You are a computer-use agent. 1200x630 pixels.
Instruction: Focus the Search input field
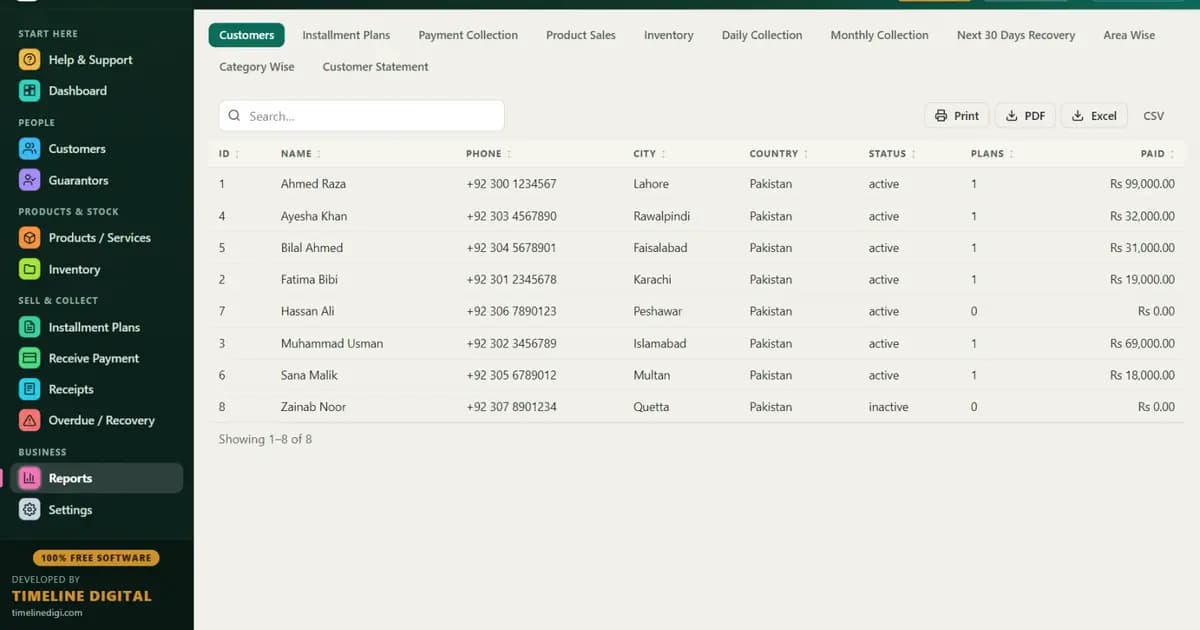click(x=361, y=116)
